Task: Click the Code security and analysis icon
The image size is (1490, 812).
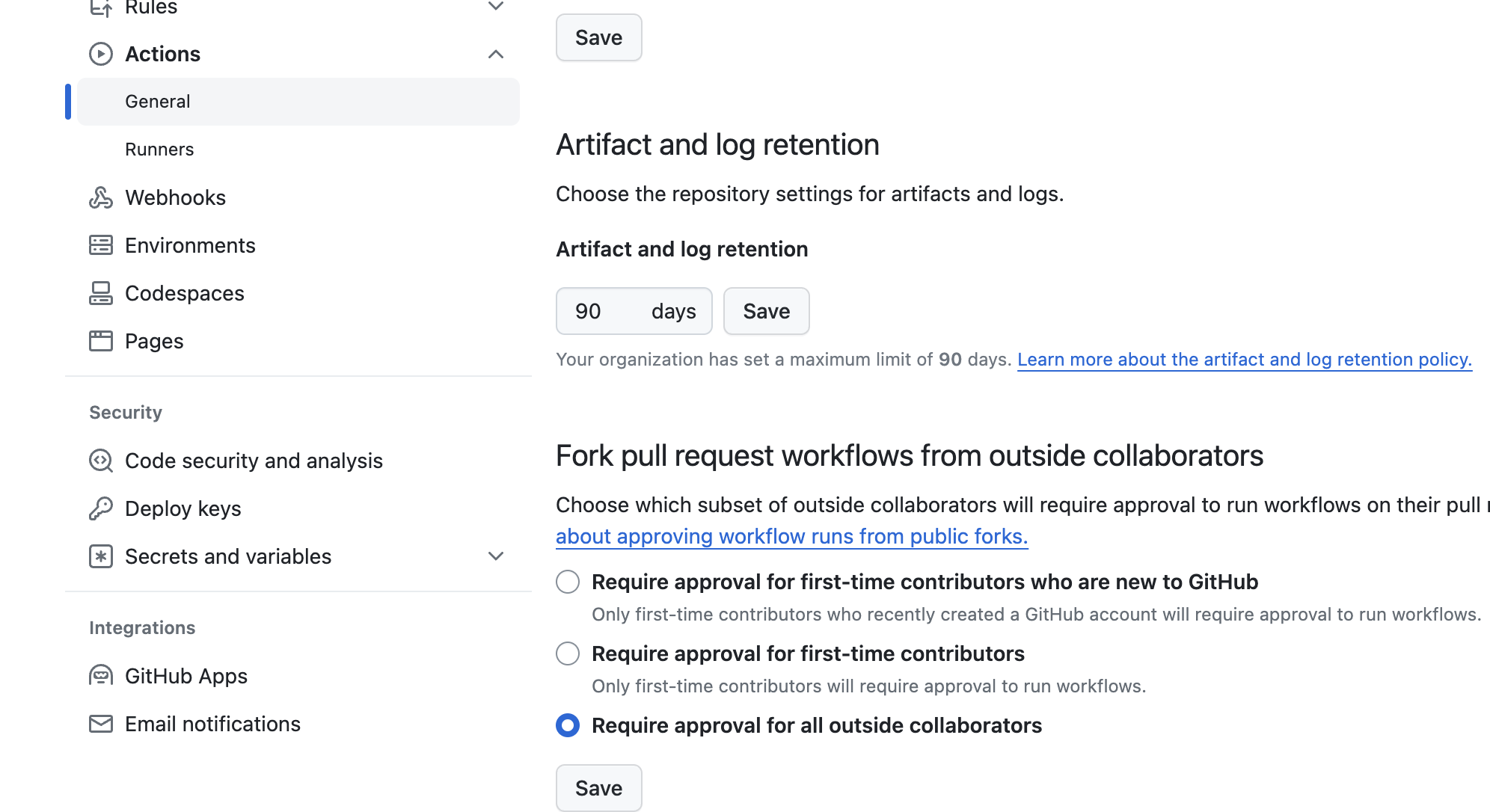Action: pyautogui.click(x=101, y=461)
